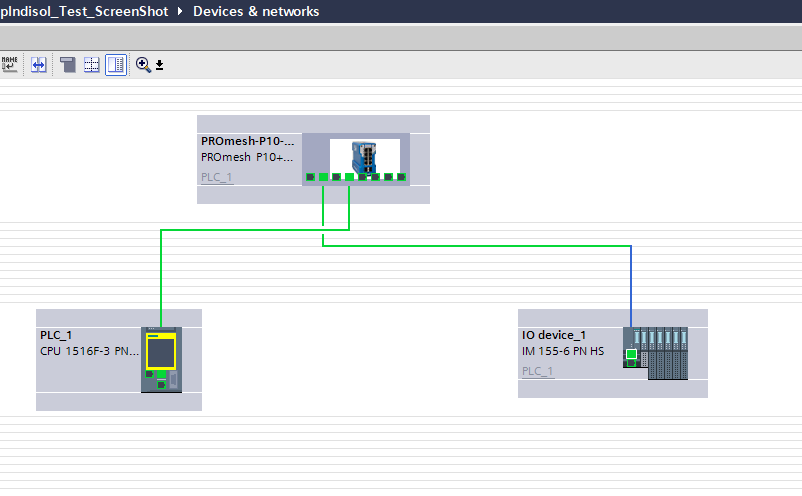Image resolution: width=802 pixels, height=496 pixels.
Task: Select the green cable rising from PLC_1
Action: [161, 279]
